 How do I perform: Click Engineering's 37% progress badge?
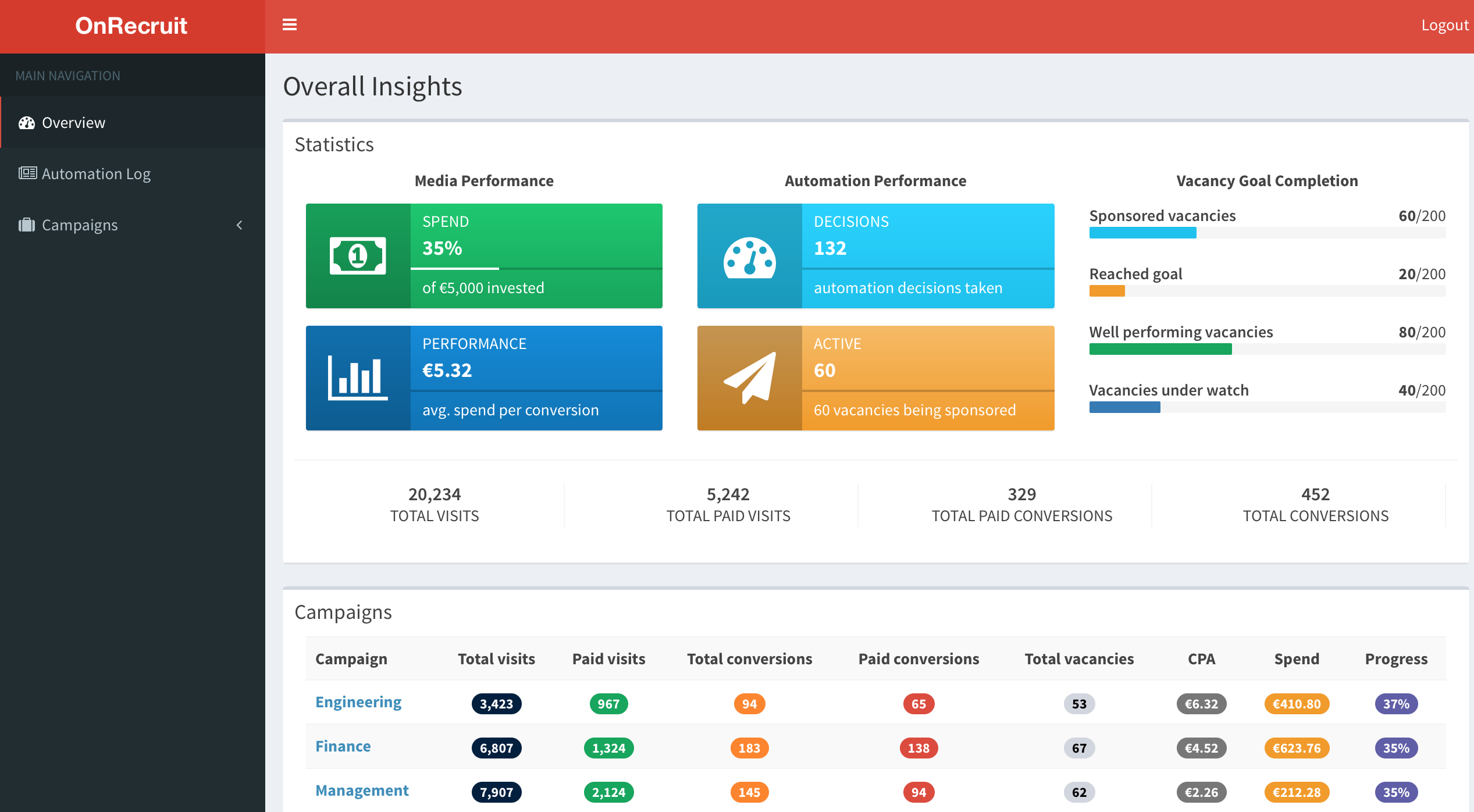[x=1395, y=704]
